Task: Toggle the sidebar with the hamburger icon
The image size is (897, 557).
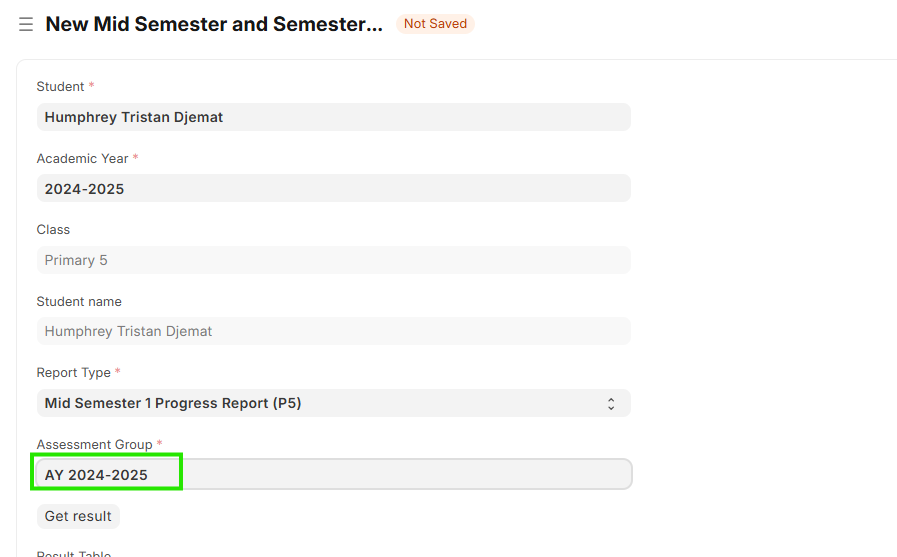Action: pos(26,24)
